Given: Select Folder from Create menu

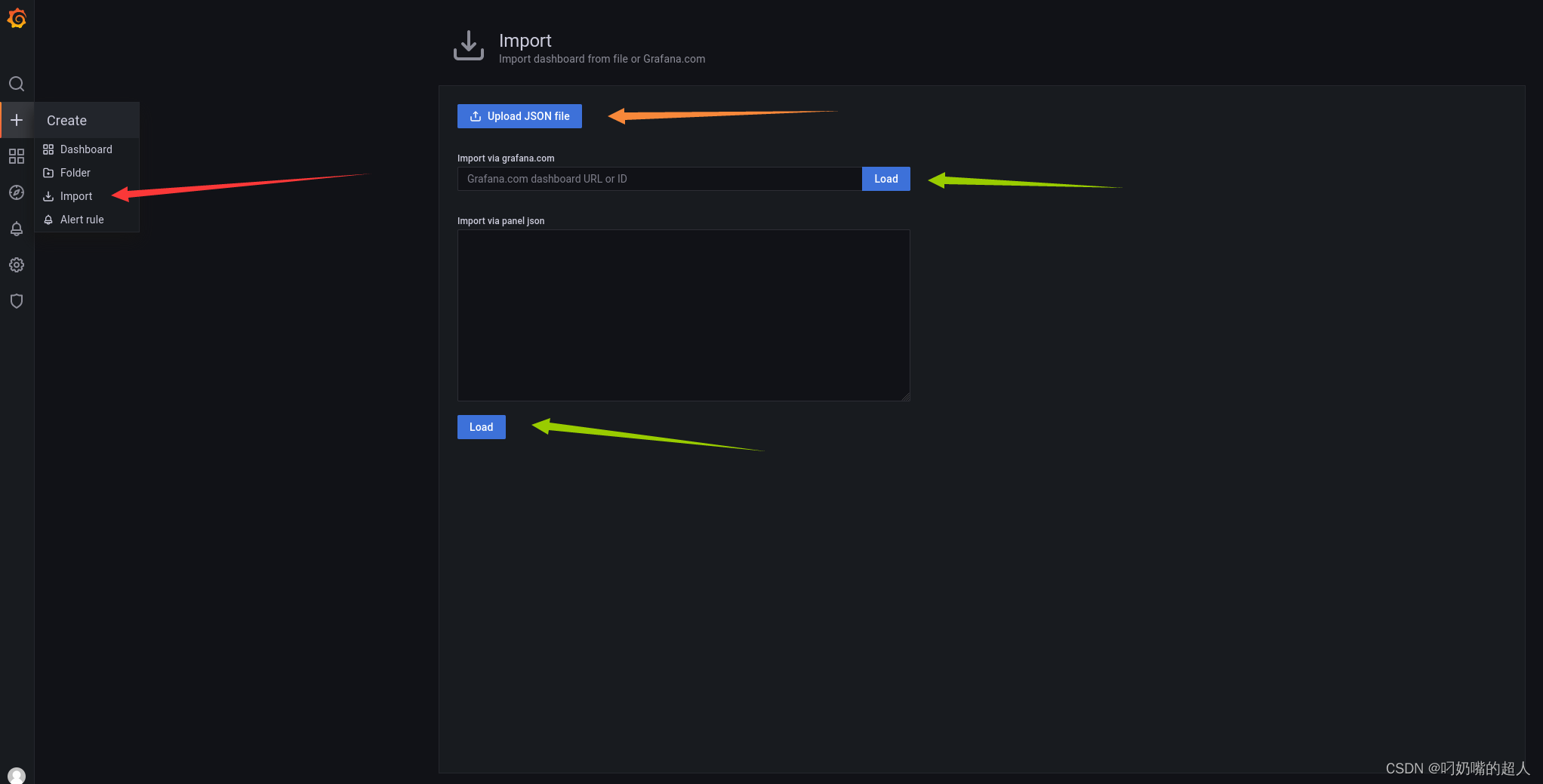Looking at the screenshot, I should (x=87, y=173).
